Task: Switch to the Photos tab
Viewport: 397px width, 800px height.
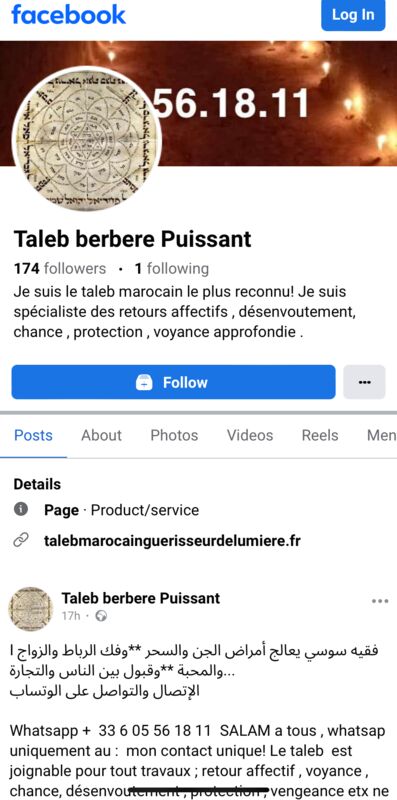Action: pyautogui.click(x=174, y=435)
